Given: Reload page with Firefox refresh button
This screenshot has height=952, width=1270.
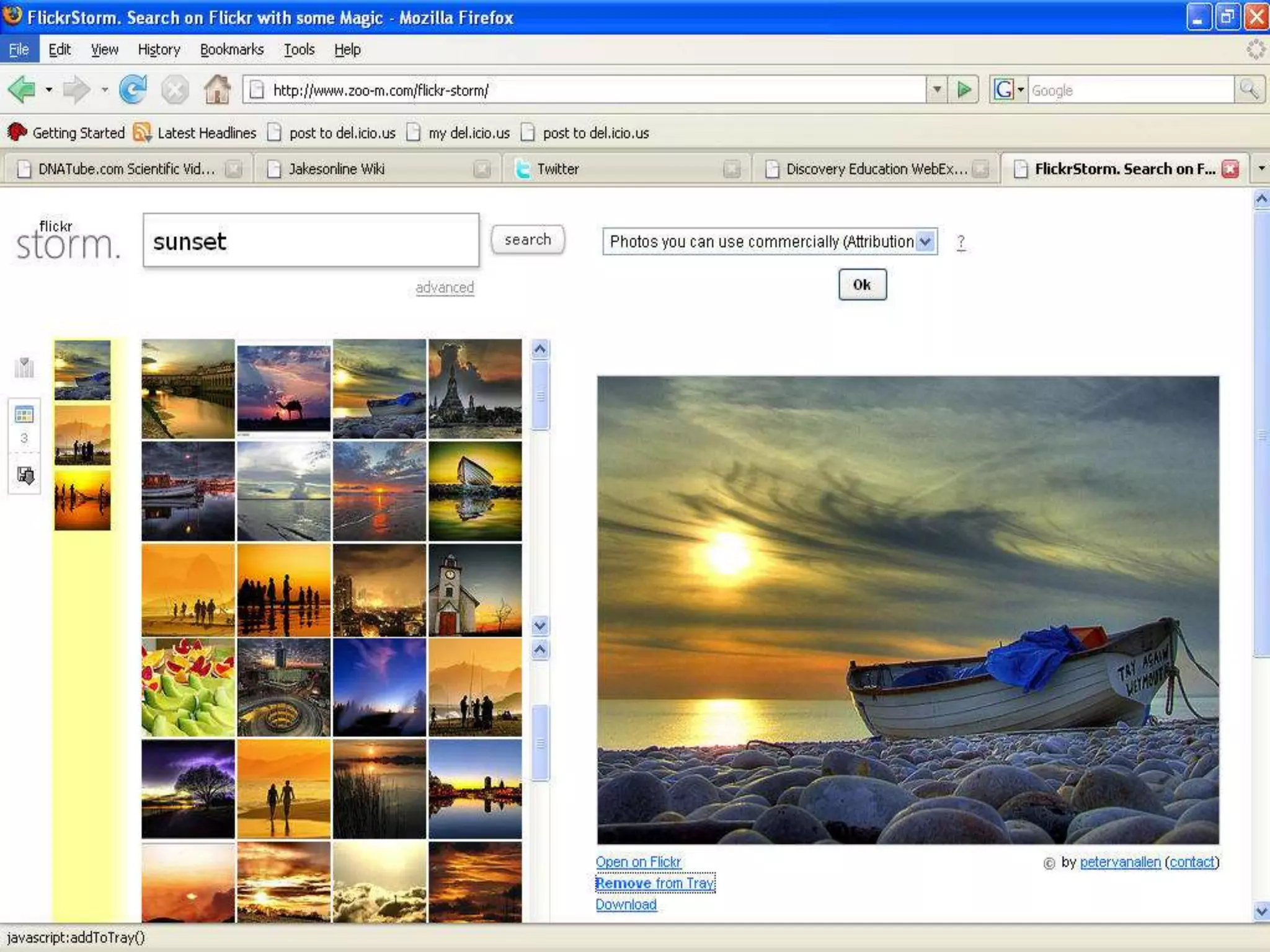Looking at the screenshot, I should [x=133, y=90].
